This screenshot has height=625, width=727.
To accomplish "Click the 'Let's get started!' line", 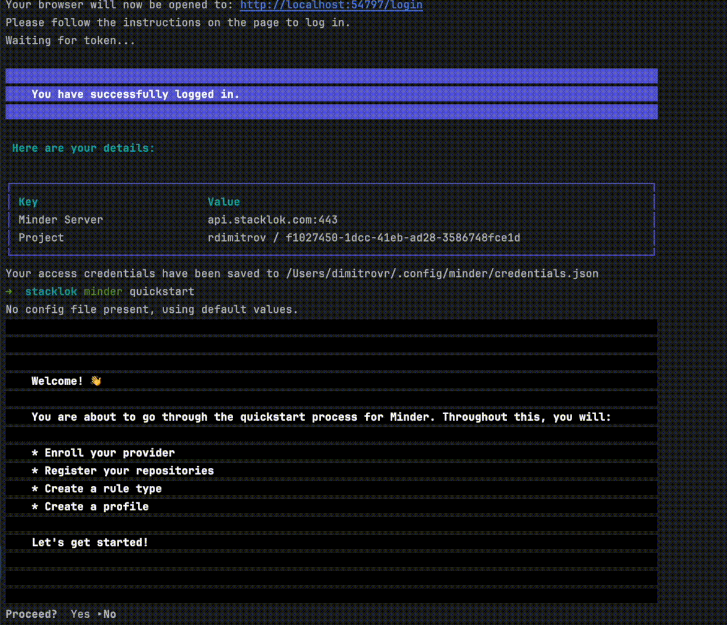I will 89,542.
